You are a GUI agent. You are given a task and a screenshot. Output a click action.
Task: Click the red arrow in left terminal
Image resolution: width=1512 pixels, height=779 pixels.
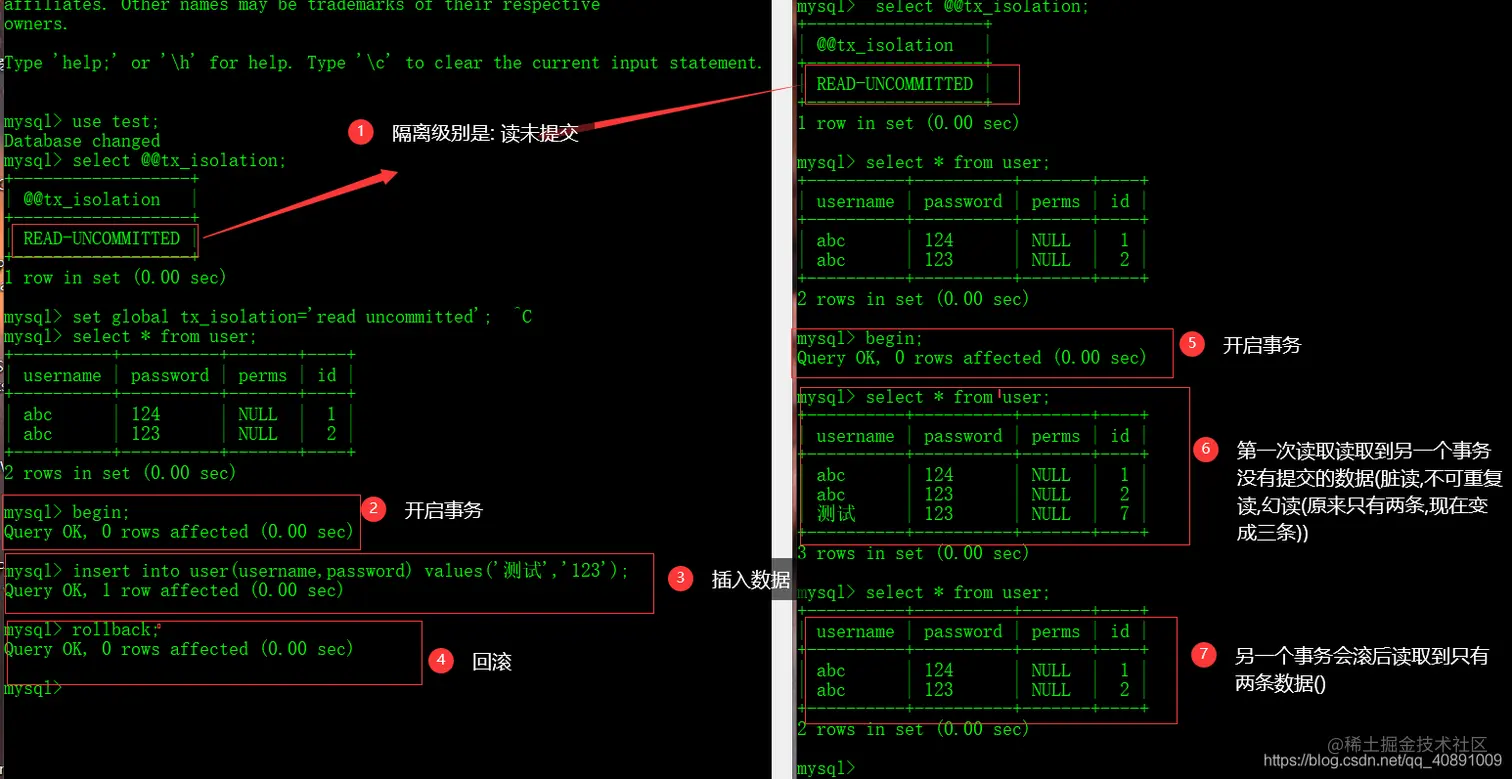click(x=300, y=203)
